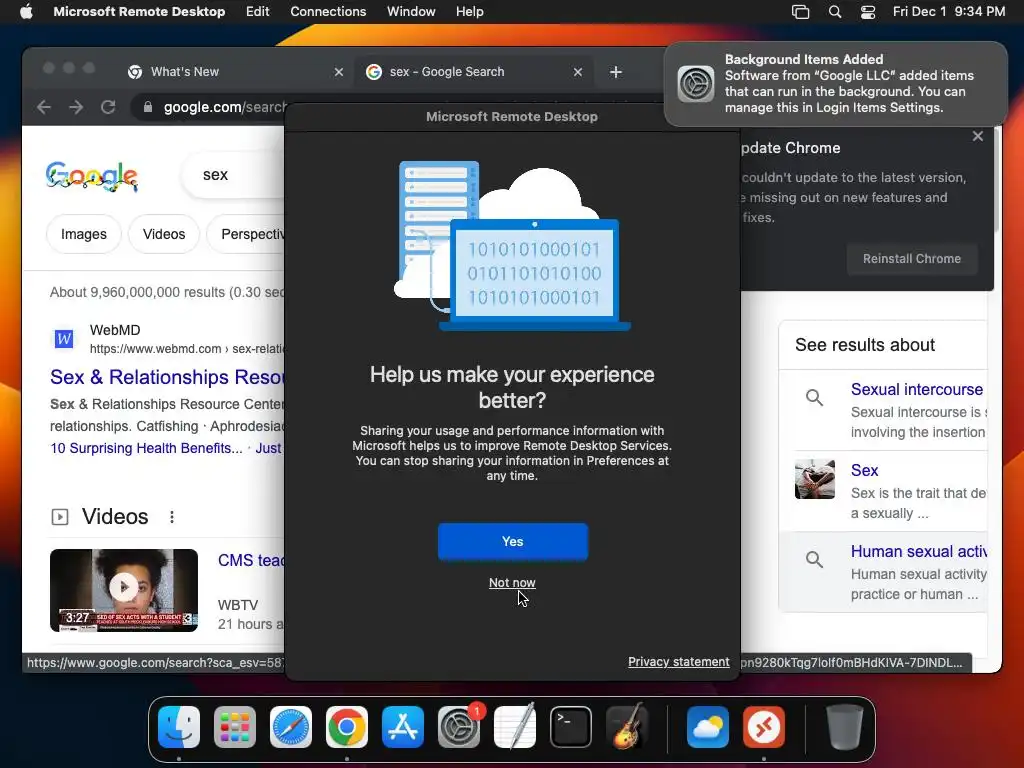This screenshot has width=1024, height=768.
Task: Open GarageBand from the Dock
Action: coord(627,727)
